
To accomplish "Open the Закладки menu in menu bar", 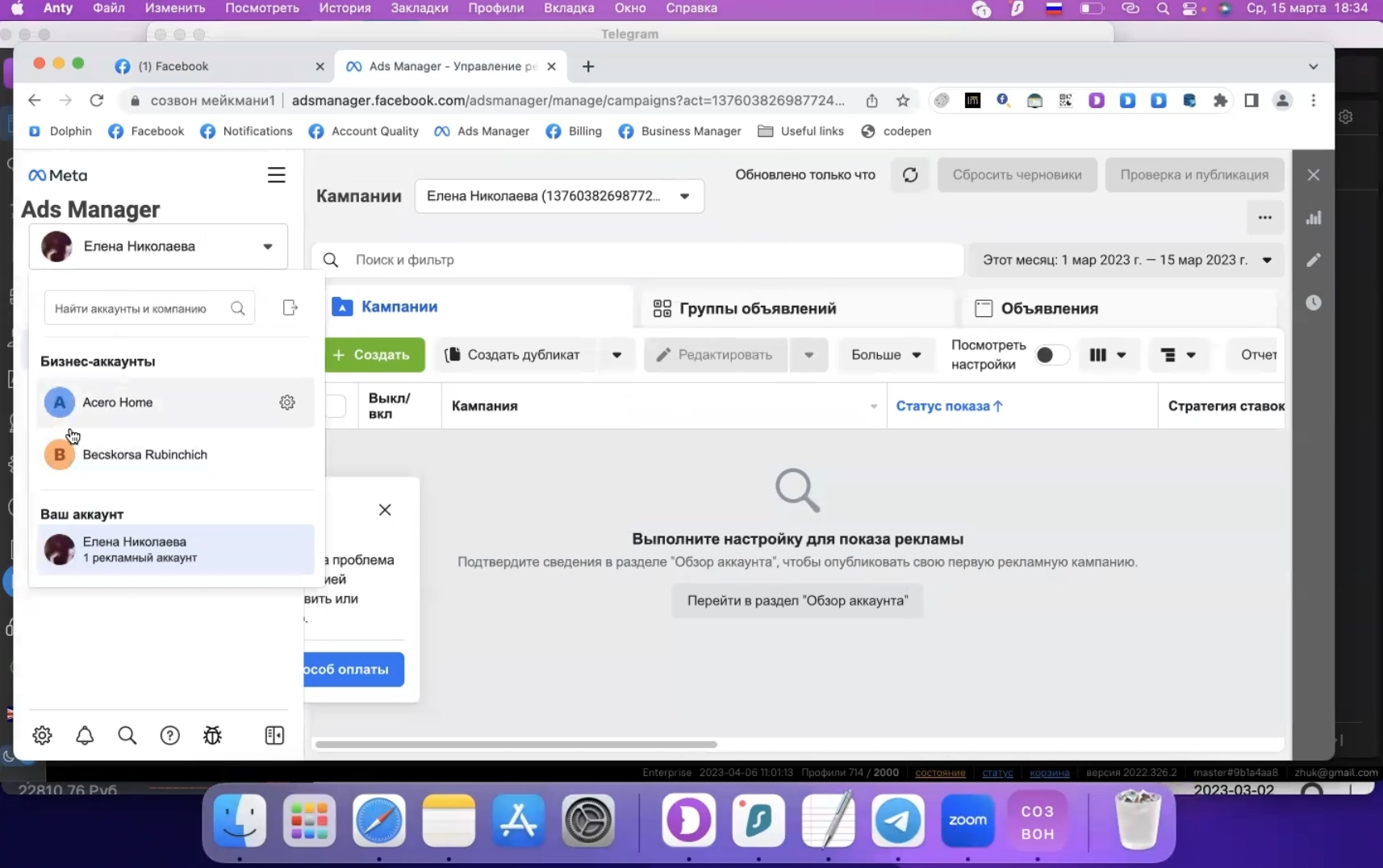I will [x=419, y=8].
